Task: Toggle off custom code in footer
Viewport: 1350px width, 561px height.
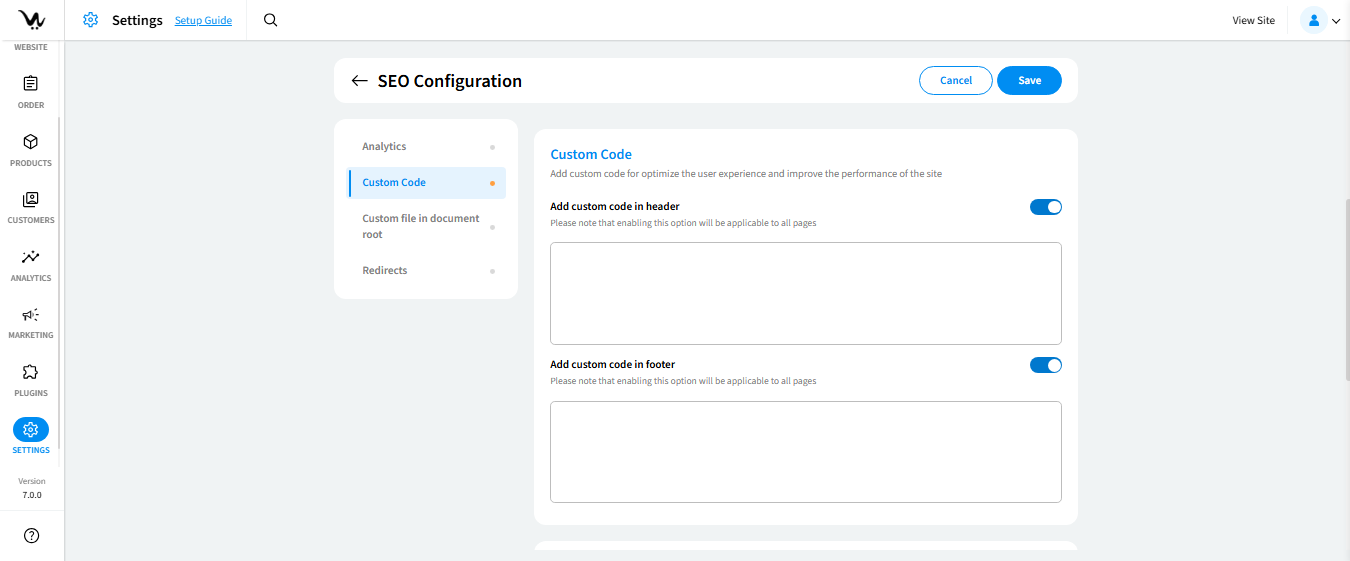Action: pyautogui.click(x=1045, y=365)
